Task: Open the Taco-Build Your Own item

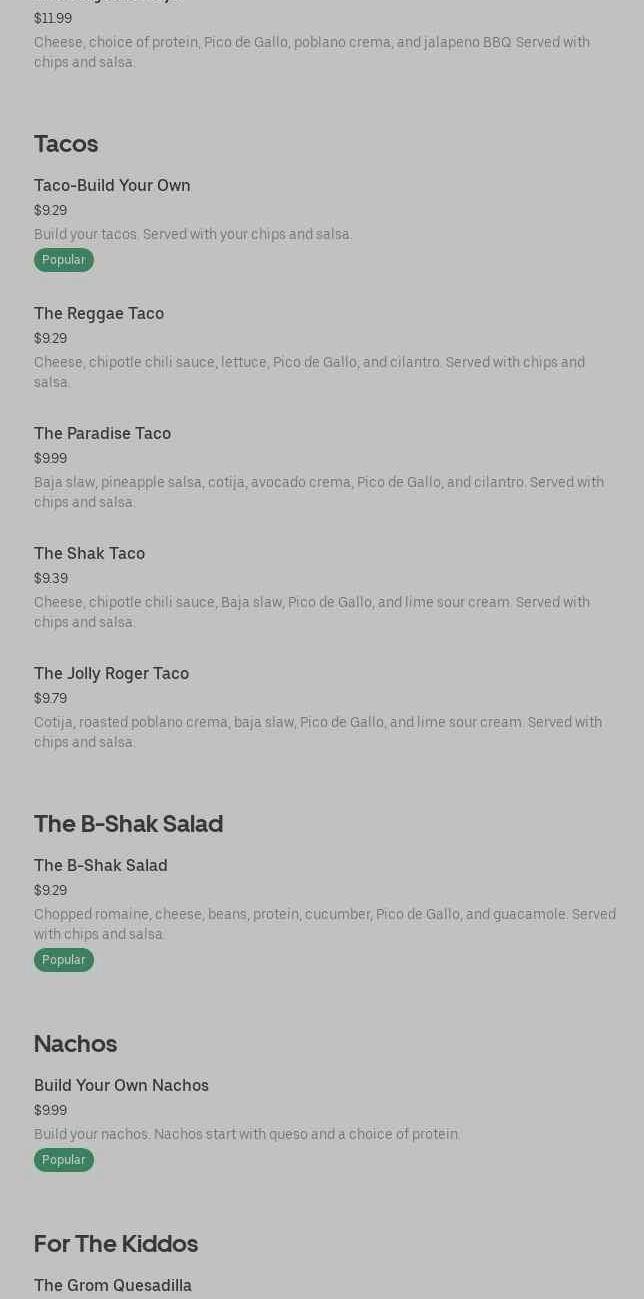Action: 112,186
